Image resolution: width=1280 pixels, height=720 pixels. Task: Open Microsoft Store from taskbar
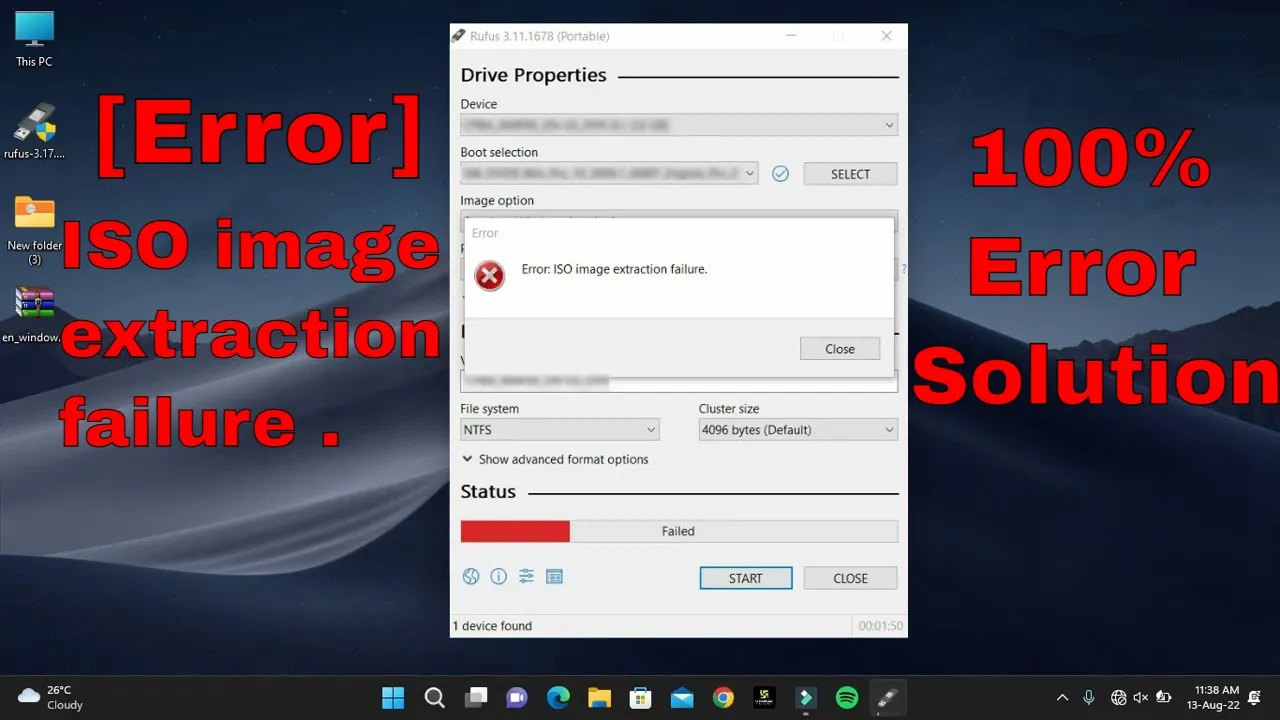click(641, 697)
